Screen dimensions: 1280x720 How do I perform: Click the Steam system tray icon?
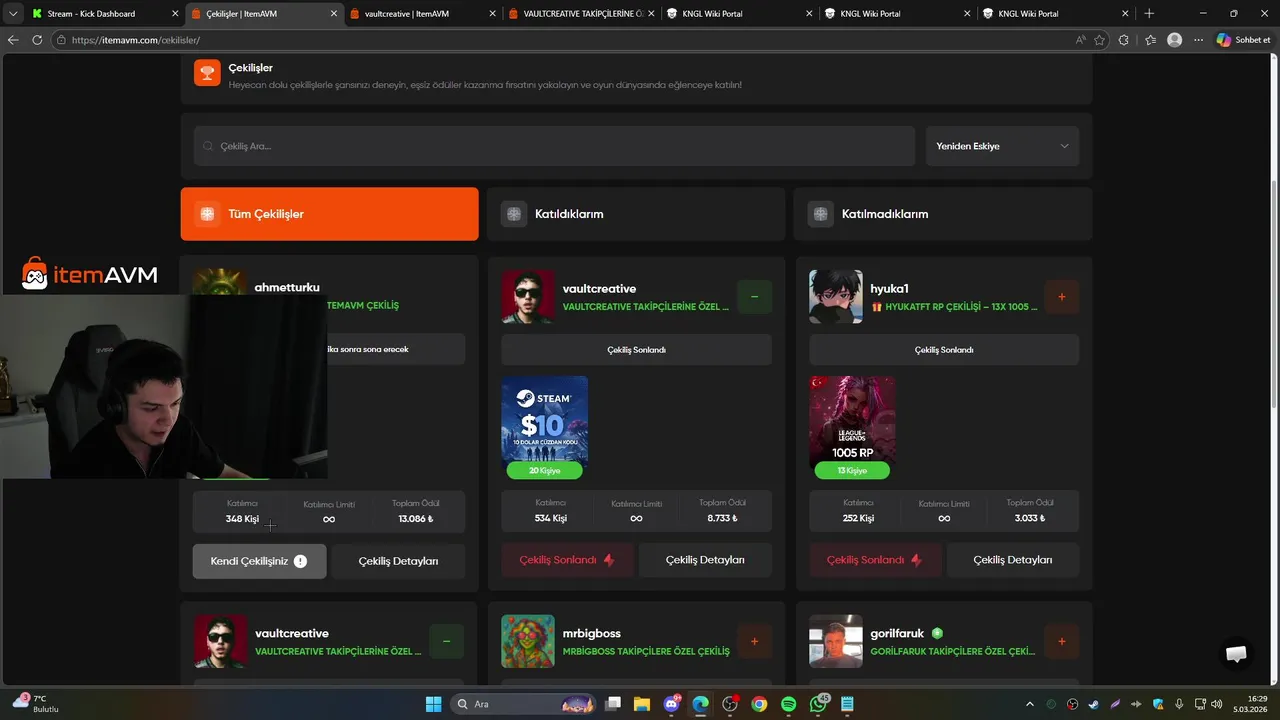point(1094,704)
